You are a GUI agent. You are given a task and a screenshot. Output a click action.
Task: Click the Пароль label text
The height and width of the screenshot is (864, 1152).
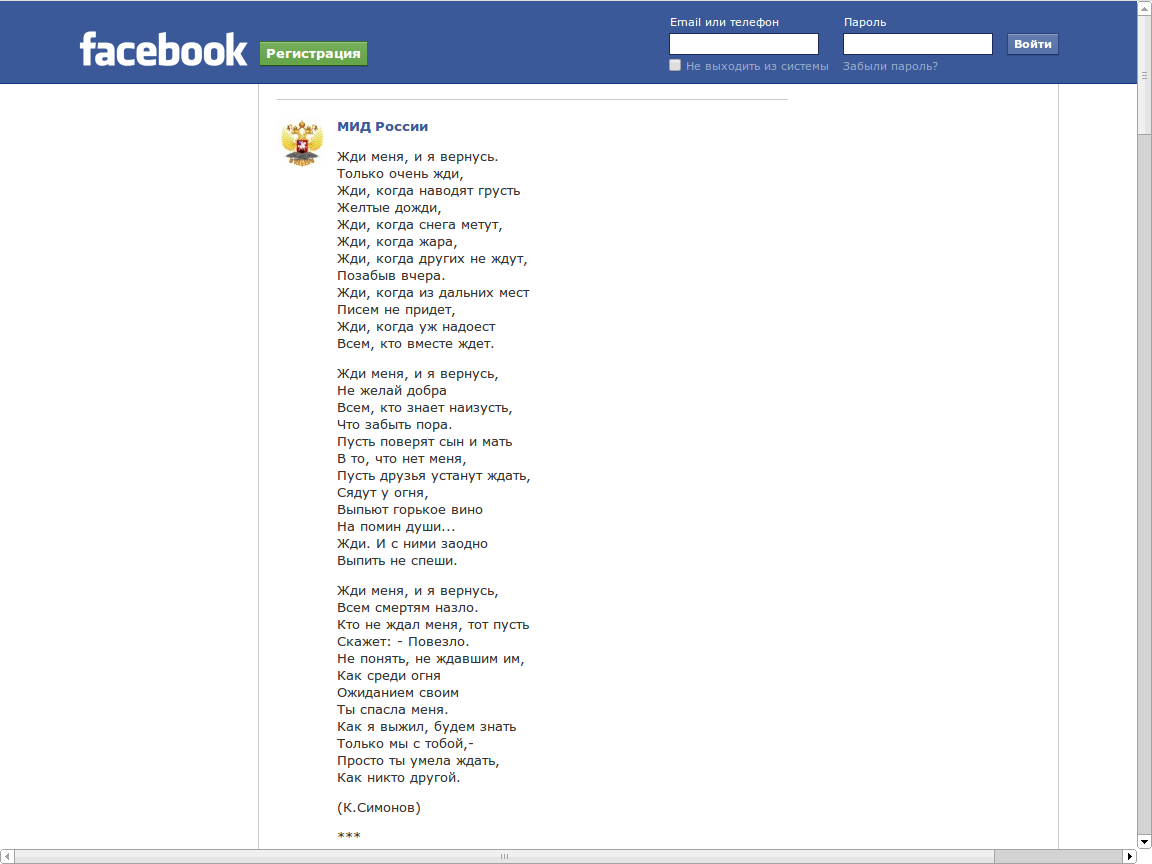point(865,22)
